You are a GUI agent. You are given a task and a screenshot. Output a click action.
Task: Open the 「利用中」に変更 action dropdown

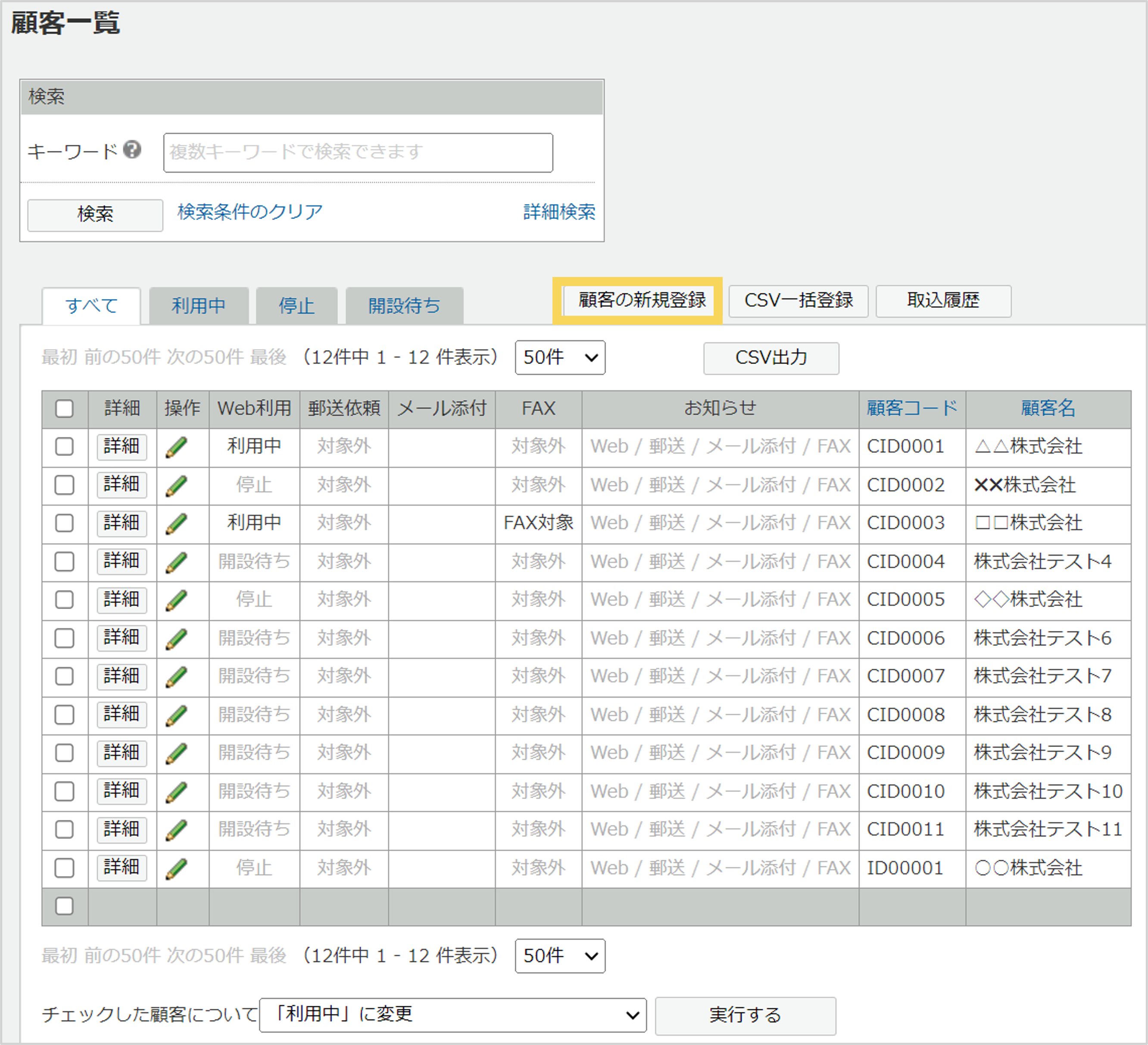point(453,1014)
